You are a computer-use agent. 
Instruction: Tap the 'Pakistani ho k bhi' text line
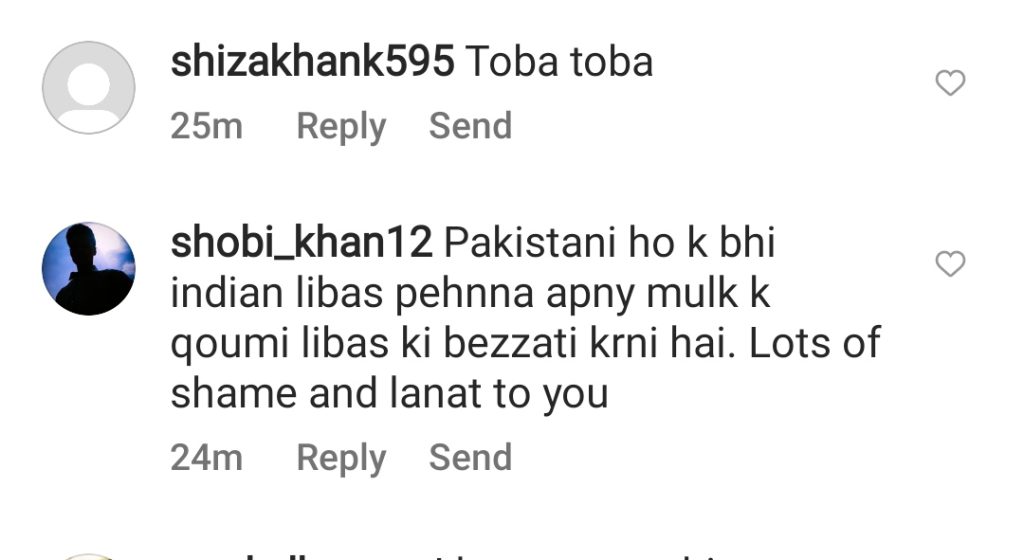(610, 242)
